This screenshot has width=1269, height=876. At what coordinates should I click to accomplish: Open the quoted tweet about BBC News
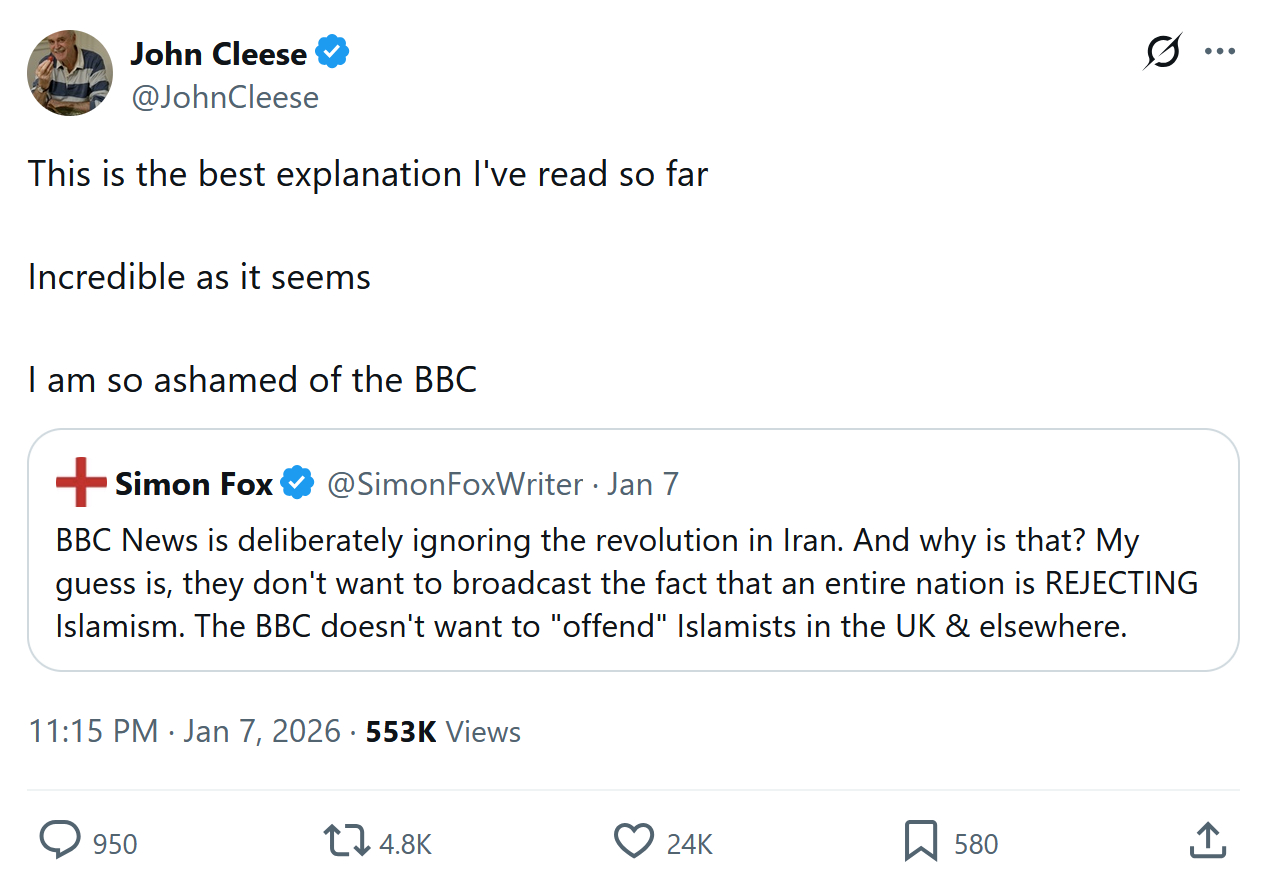click(632, 584)
